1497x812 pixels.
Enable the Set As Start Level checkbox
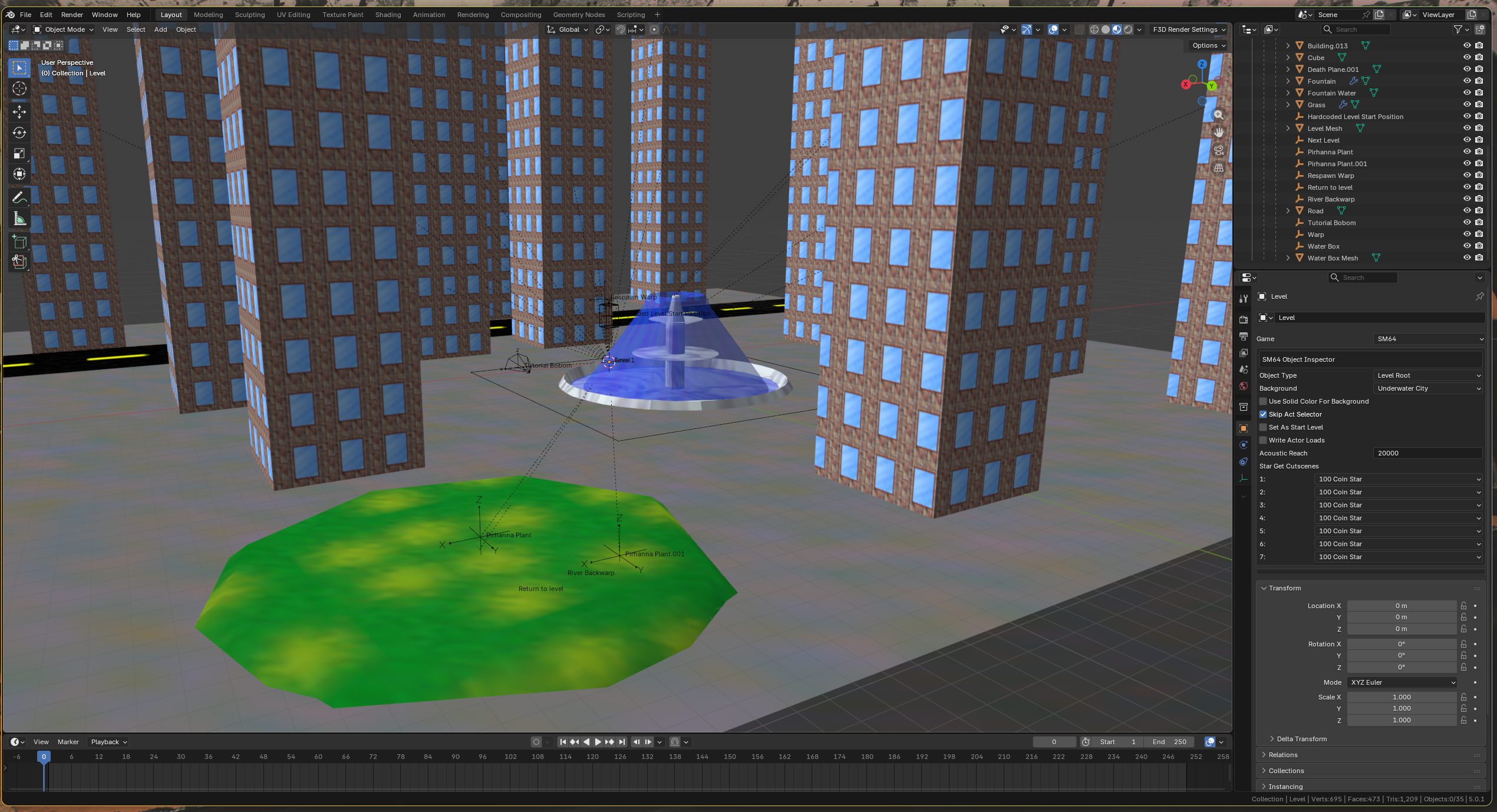(1263, 427)
